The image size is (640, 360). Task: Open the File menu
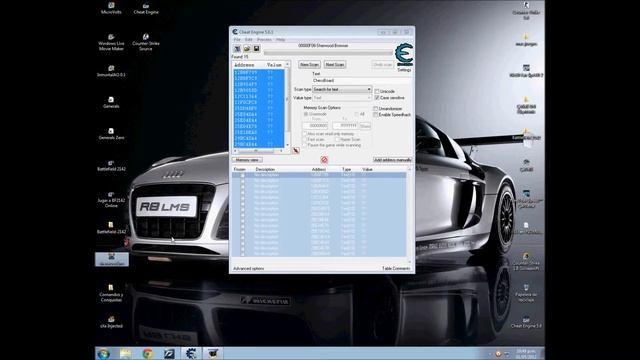[237, 40]
